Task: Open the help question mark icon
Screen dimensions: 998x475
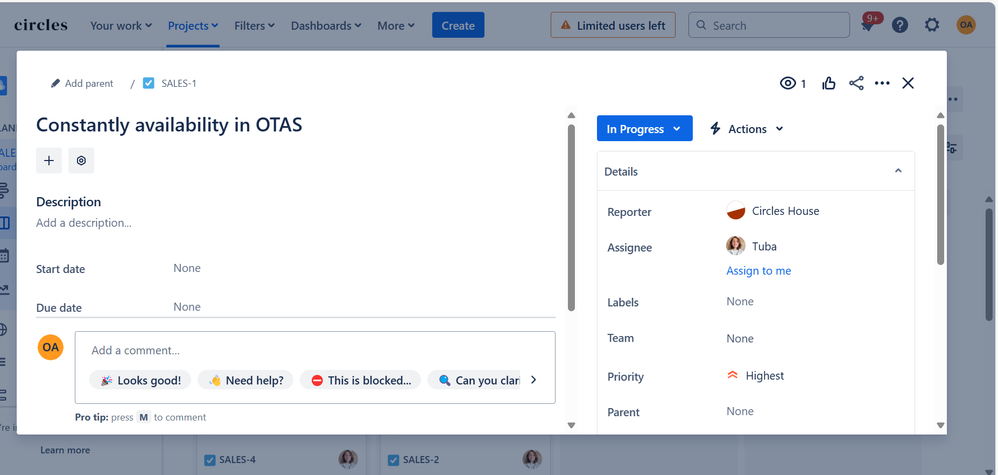Action: (x=899, y=25)
